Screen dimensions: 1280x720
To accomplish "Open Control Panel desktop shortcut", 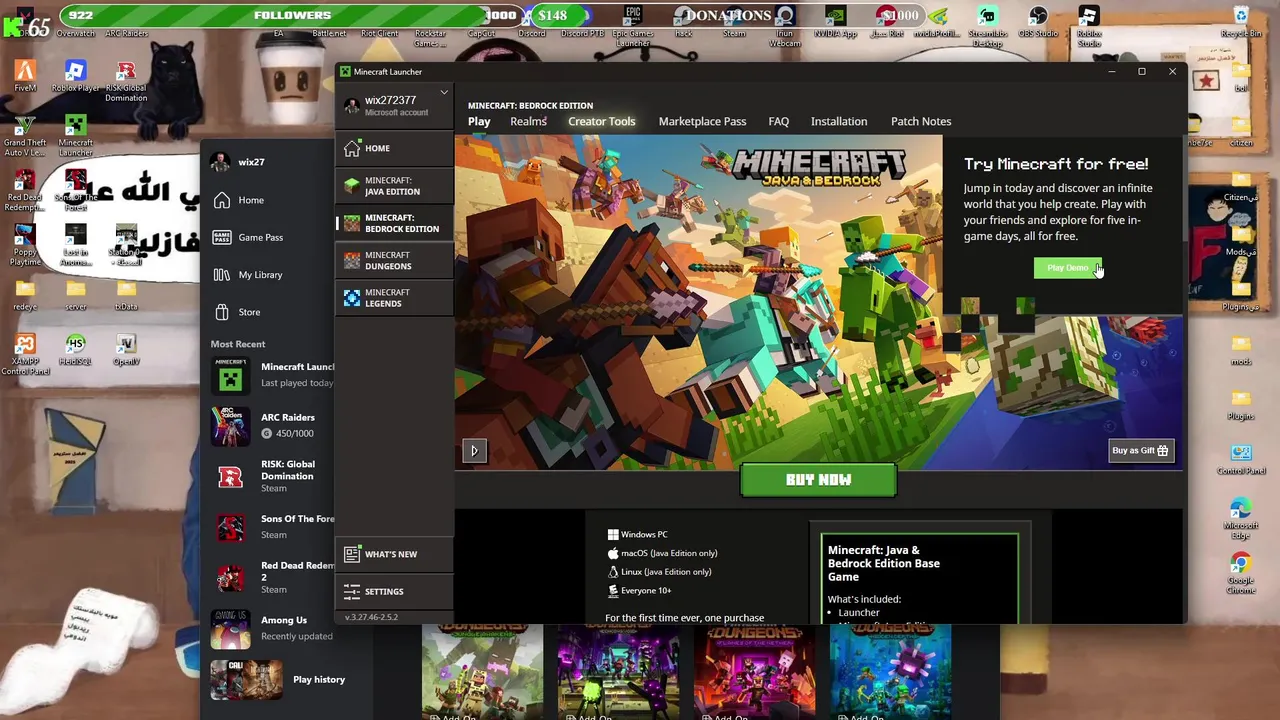I will coord(1241,460).
